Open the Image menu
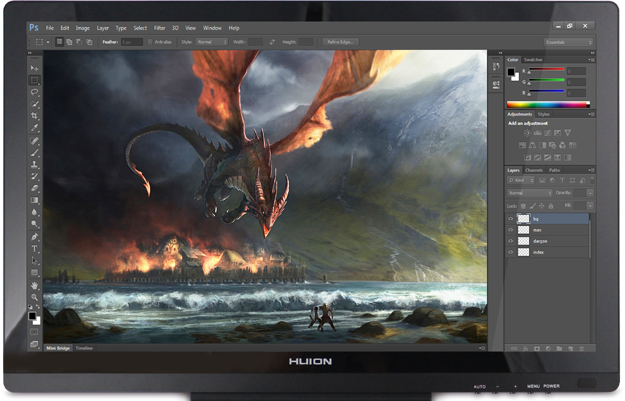Screen dimensions: 625x401 pos(83,28)
